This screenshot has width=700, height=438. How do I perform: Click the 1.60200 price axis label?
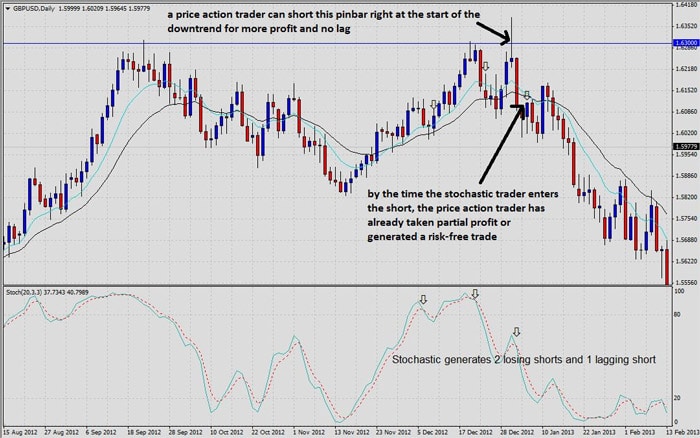[x=687, y=133]
